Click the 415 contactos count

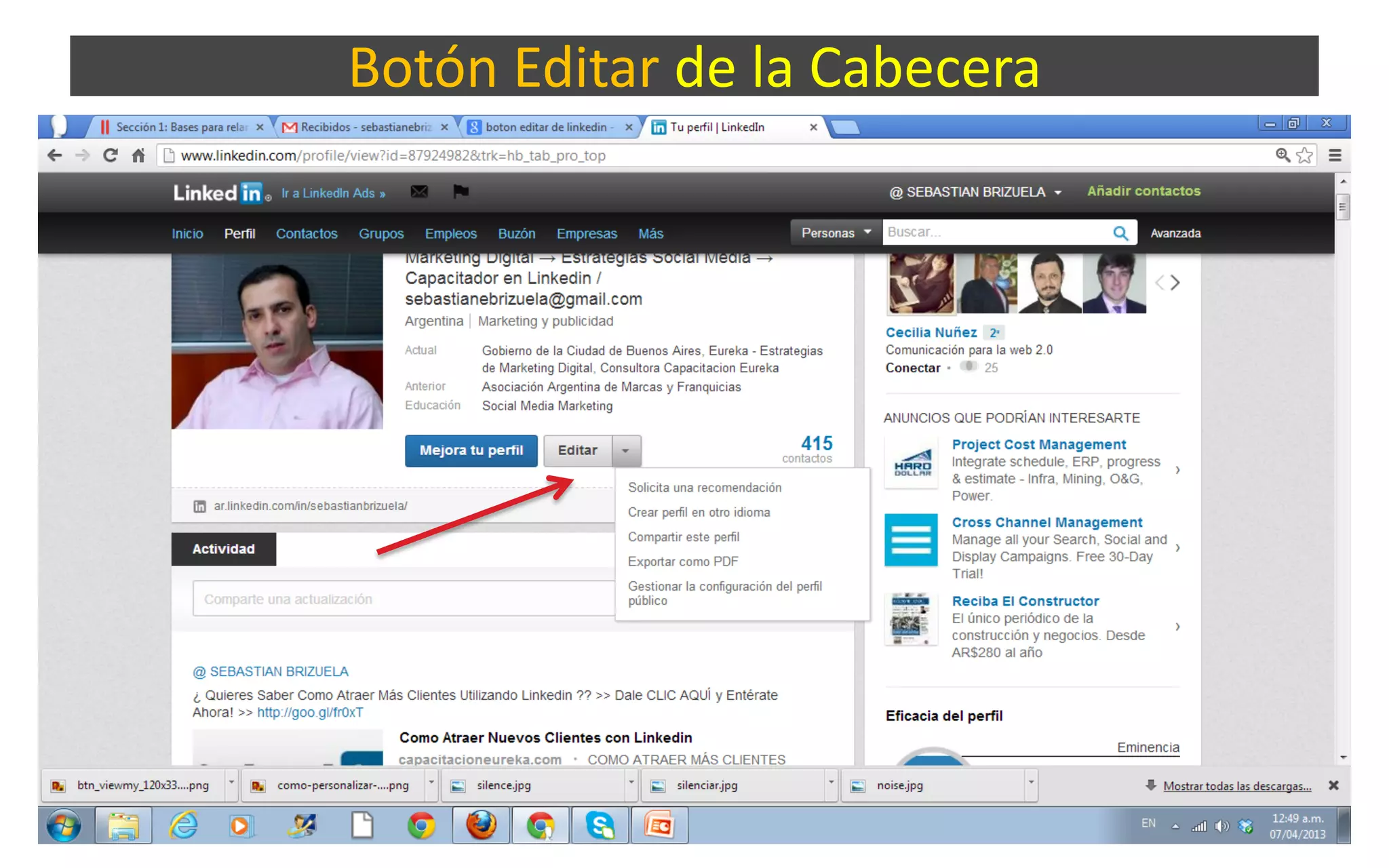click(808, 450)
